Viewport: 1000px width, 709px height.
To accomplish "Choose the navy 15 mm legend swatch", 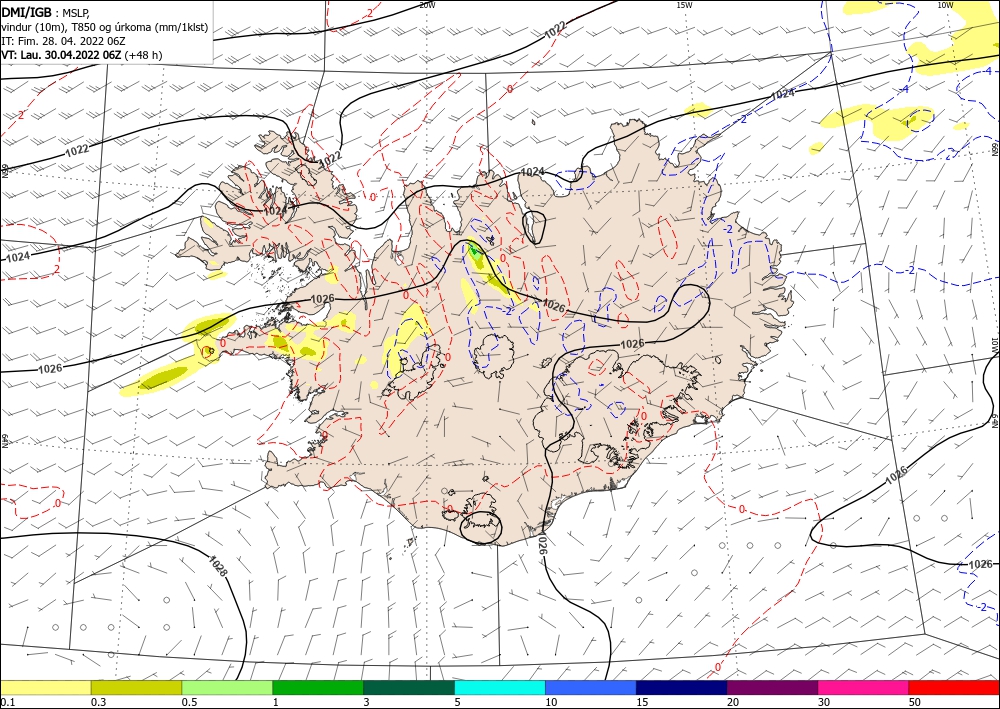I will (682, 687).
